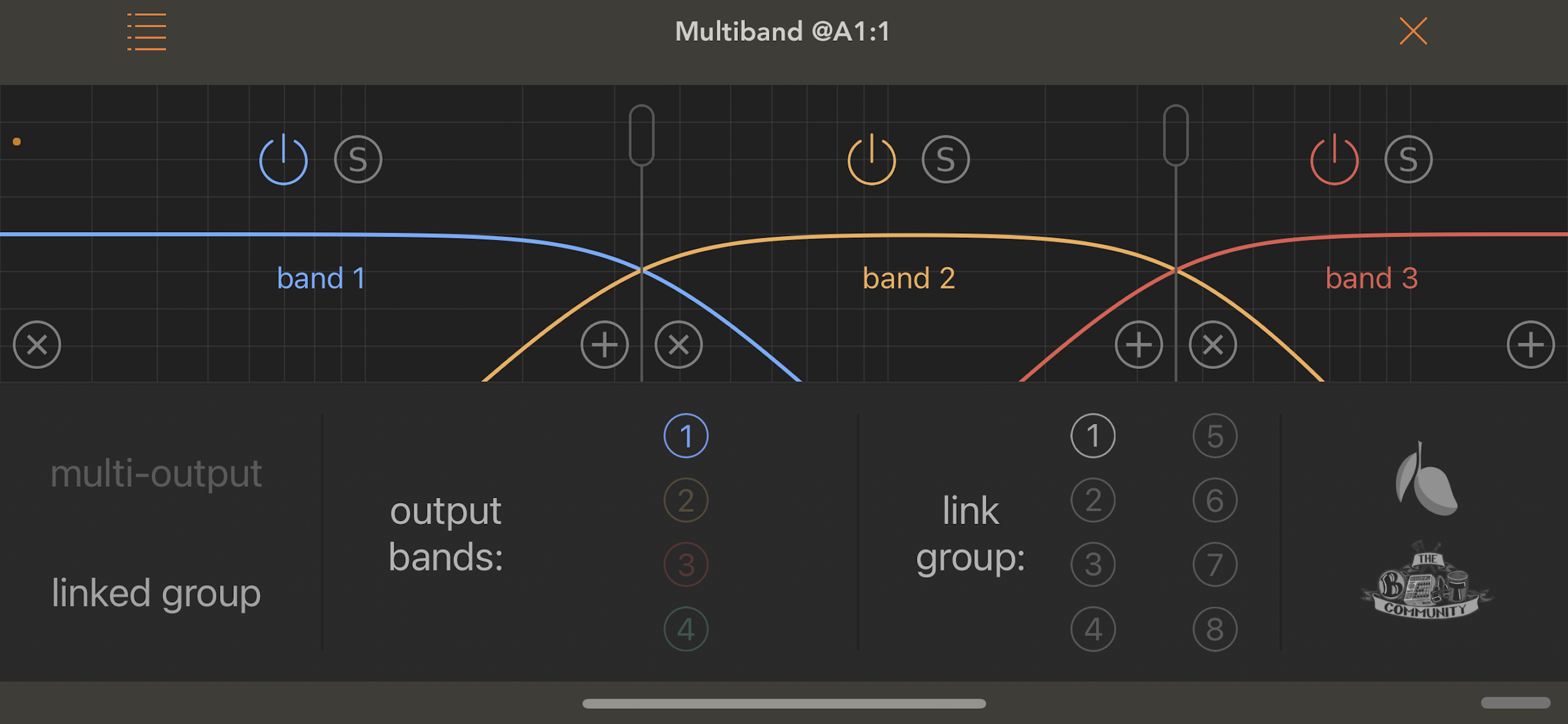The image size is (1568, 724).
Task: Remove band 3 with its X icon
Action: [1213, 345]
